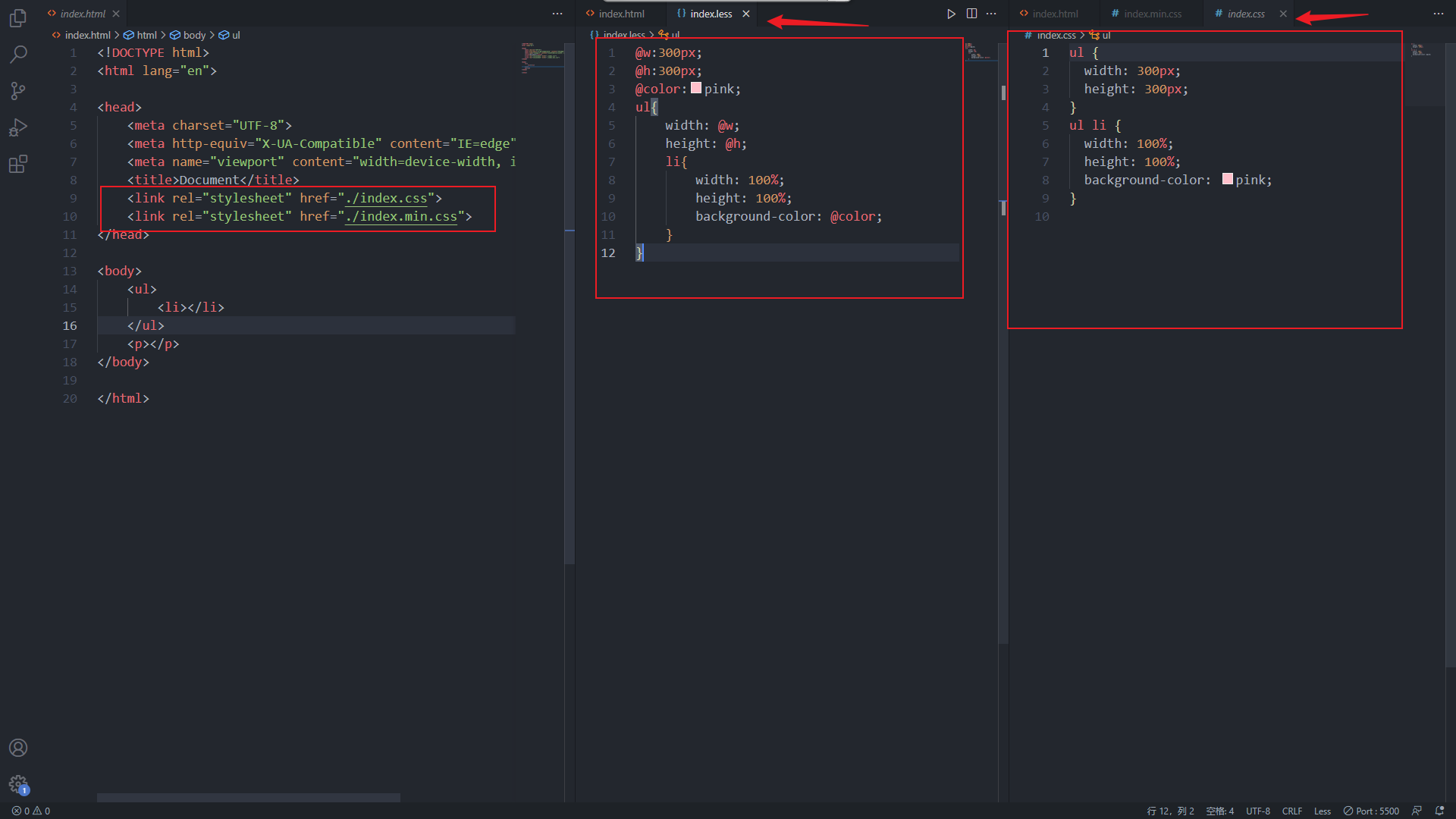The image size is (1456, 819).
Task: Open the Explorer view in the activity bar
Action: 18,18
